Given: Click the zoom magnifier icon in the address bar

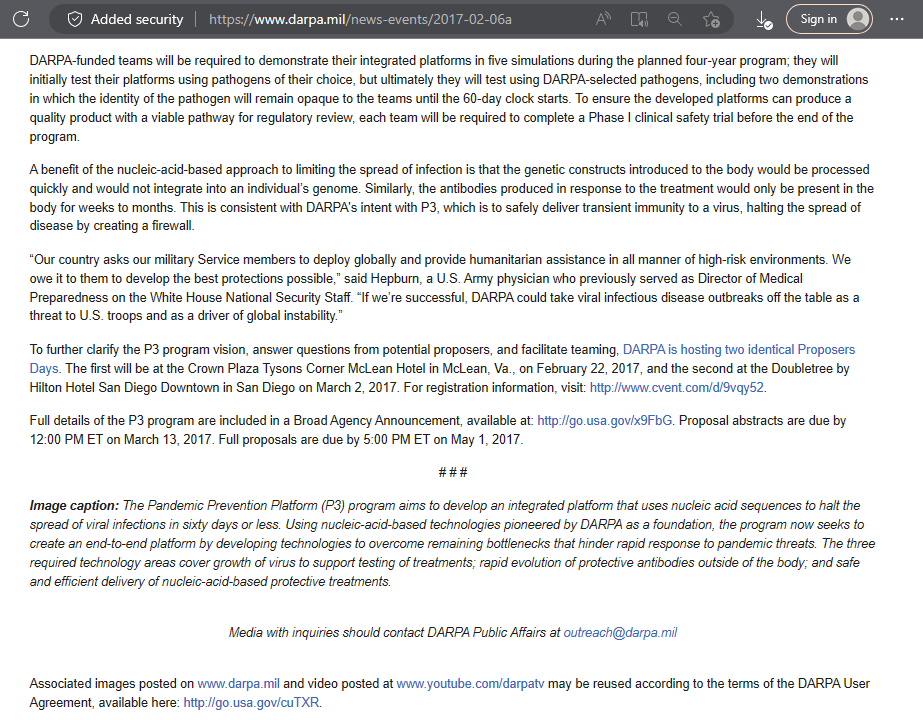Looking at the screenshot, I should pyautogui.click(x=675, y=19).
